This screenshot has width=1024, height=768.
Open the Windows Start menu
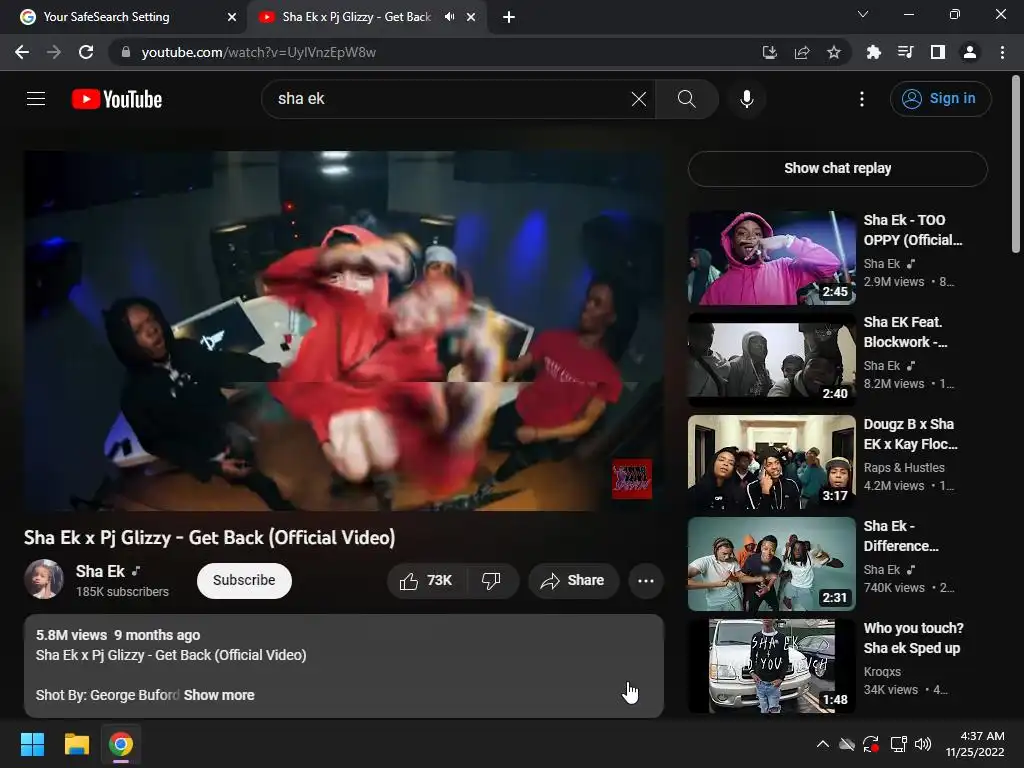tap(32, 744)
